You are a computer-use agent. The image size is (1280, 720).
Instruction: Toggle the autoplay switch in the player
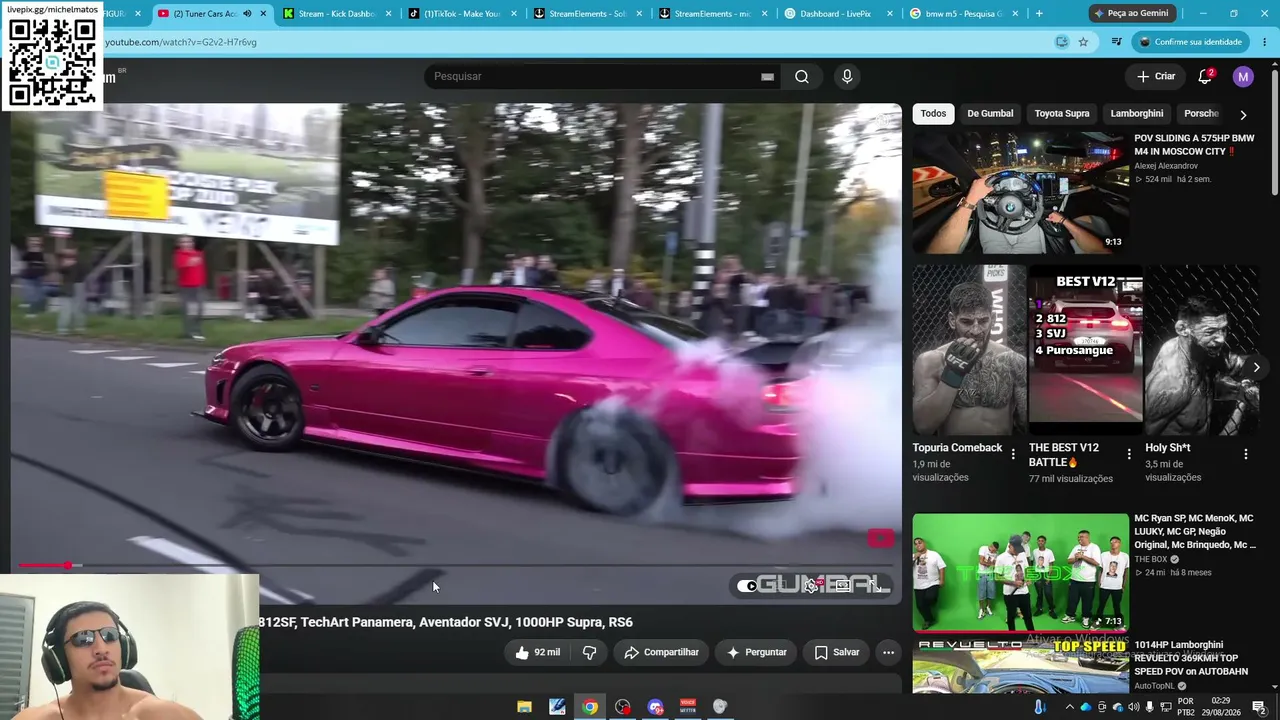pos(748,586)
